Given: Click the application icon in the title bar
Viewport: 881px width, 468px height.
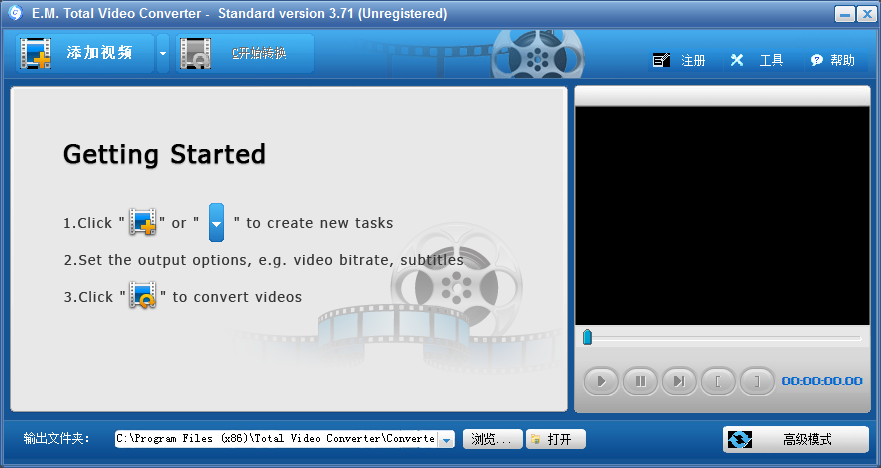Looking at the screenshot, I should pyautogui.click(x=15, y=12).
